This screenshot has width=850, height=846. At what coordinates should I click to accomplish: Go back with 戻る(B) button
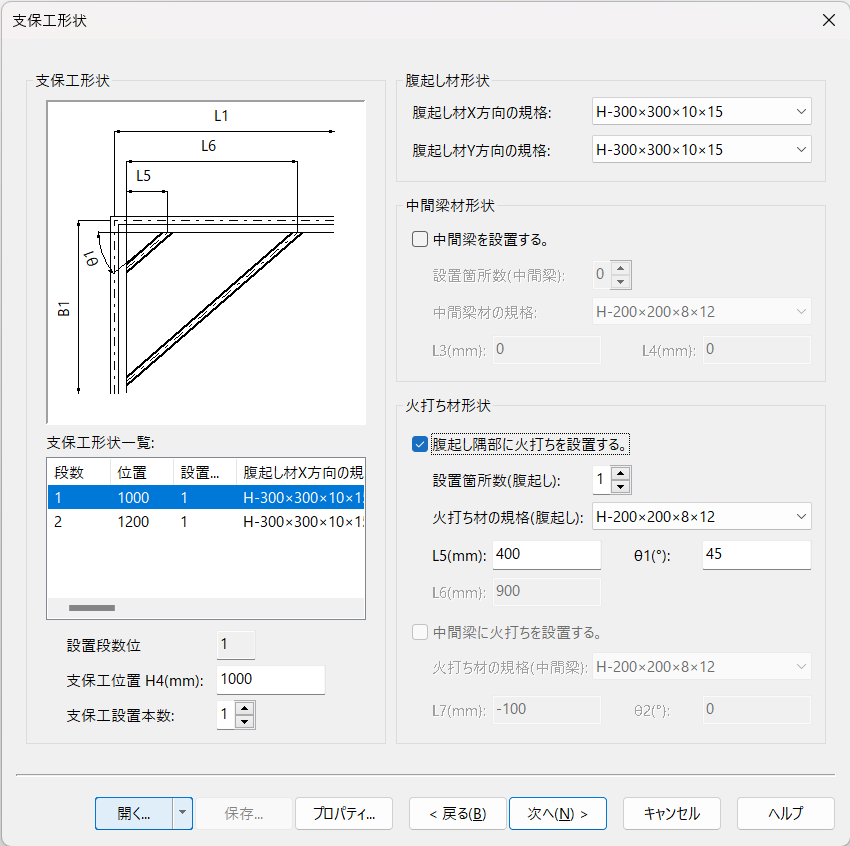pyautogui.click(x=458, y=813)
